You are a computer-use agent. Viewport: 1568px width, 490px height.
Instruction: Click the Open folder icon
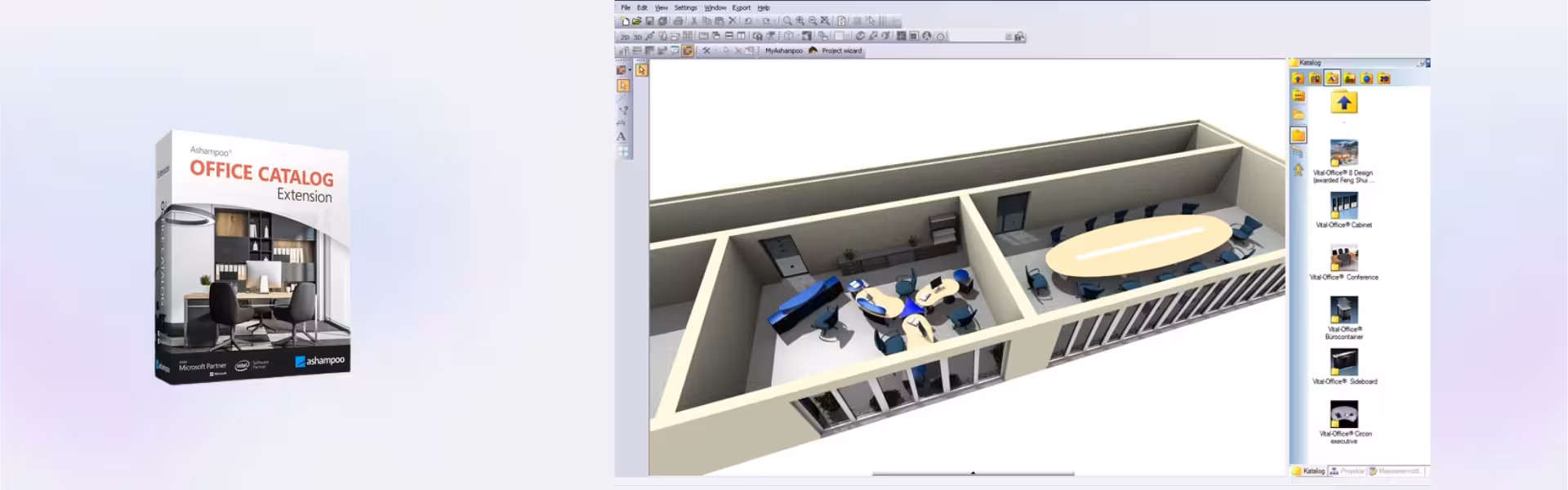(x=637, y=21)
